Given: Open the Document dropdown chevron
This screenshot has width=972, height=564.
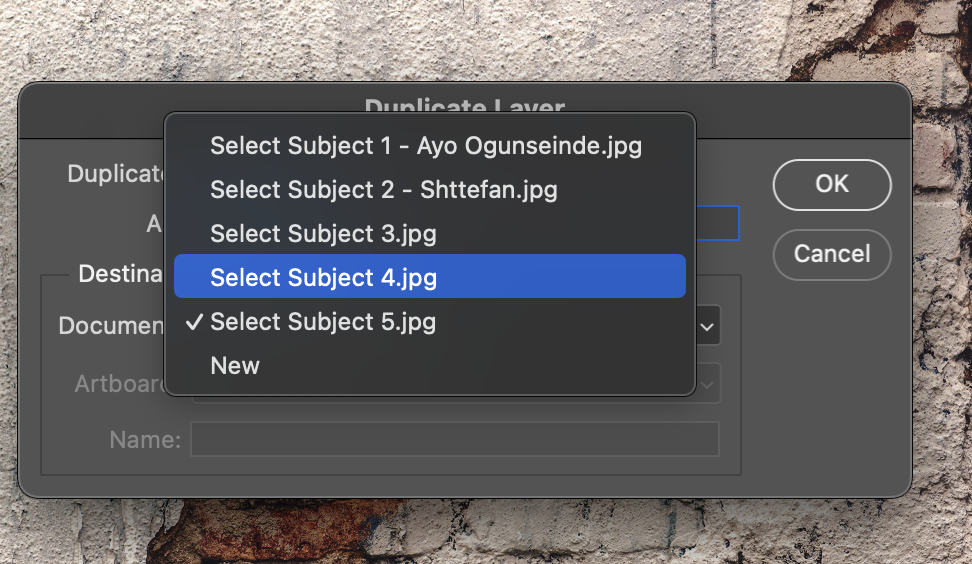Looking at the screenshot, I should pos(707,326).
